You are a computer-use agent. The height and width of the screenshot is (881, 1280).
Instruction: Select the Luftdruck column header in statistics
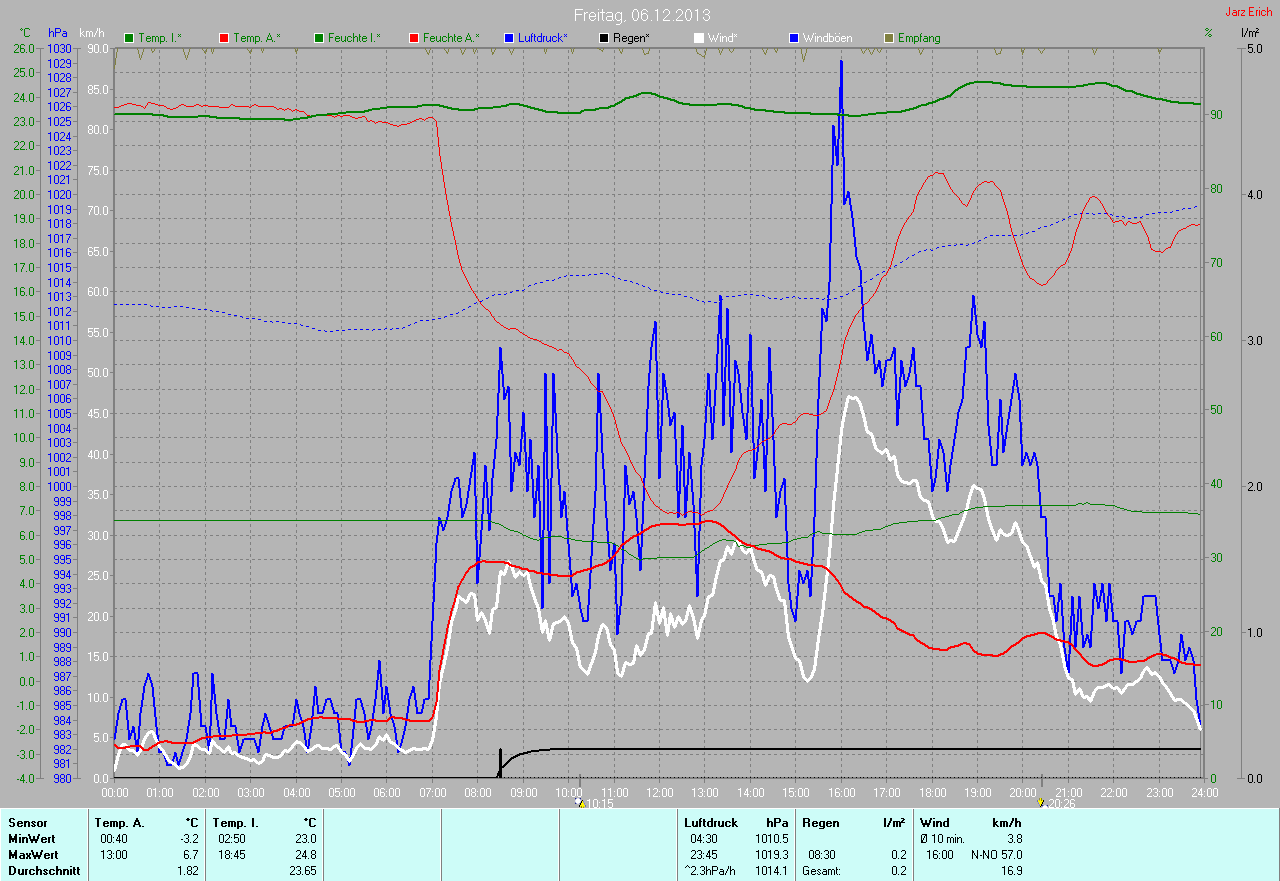[x=705, y=823]
